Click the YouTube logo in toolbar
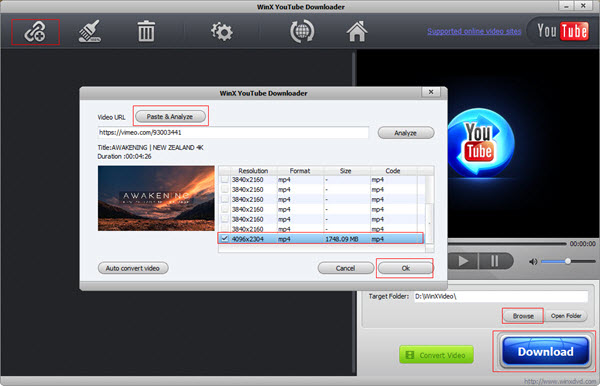This screenshot has width=600, height=386. click(x=562, y=31)
